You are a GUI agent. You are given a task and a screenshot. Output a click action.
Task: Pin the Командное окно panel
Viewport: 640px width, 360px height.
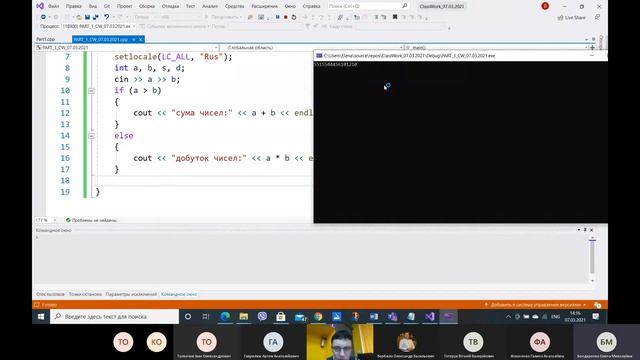tap(585, 230)
